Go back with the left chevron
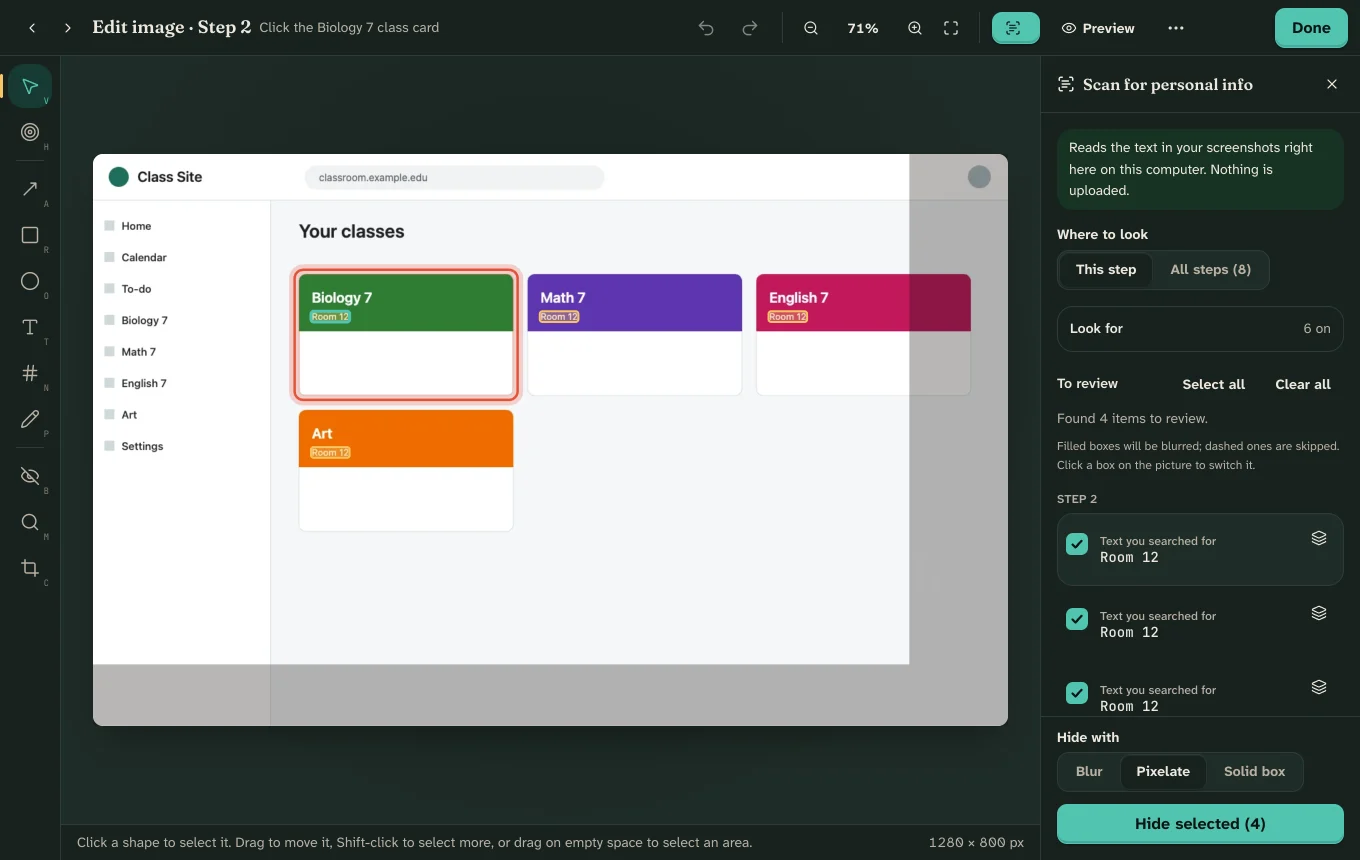Screen dimensions: 1360x860 pyautogui.click(x=32, y=28)
